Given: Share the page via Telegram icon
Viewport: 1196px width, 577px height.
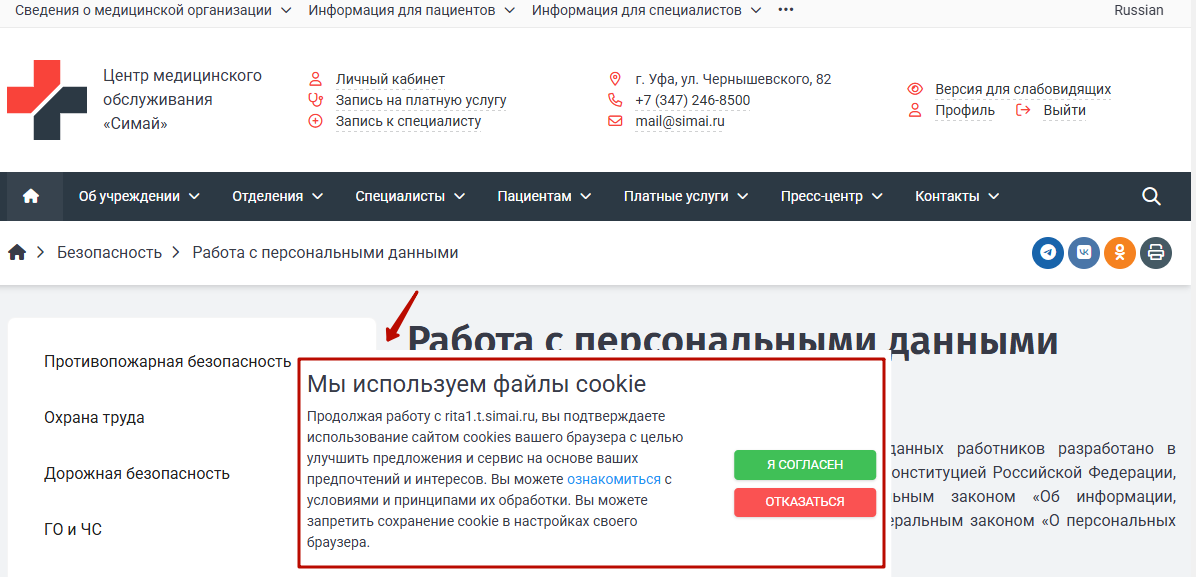Looking at the screenshot, I should pos(1048,252).
